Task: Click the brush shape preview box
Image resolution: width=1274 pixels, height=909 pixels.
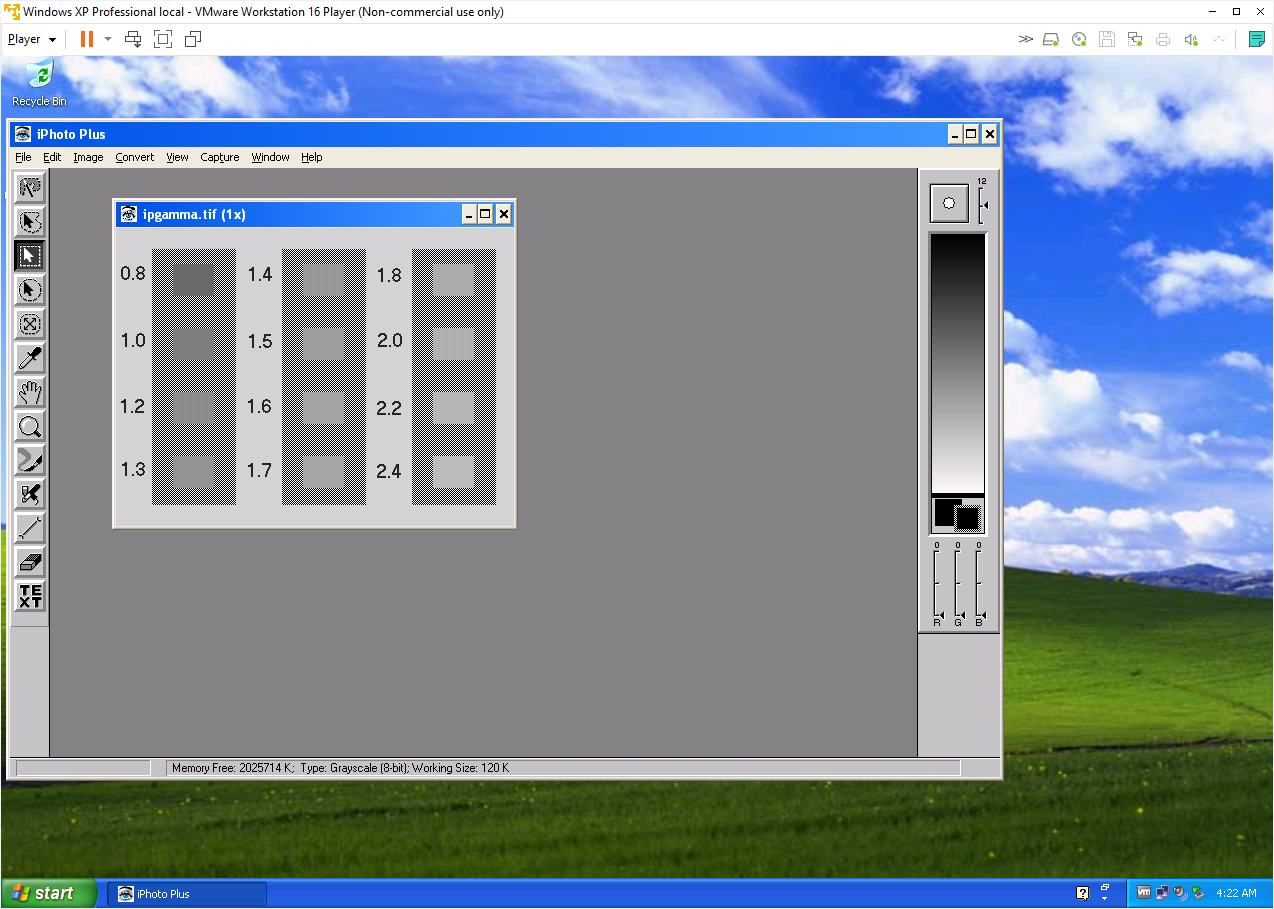Action: point(949,203)
